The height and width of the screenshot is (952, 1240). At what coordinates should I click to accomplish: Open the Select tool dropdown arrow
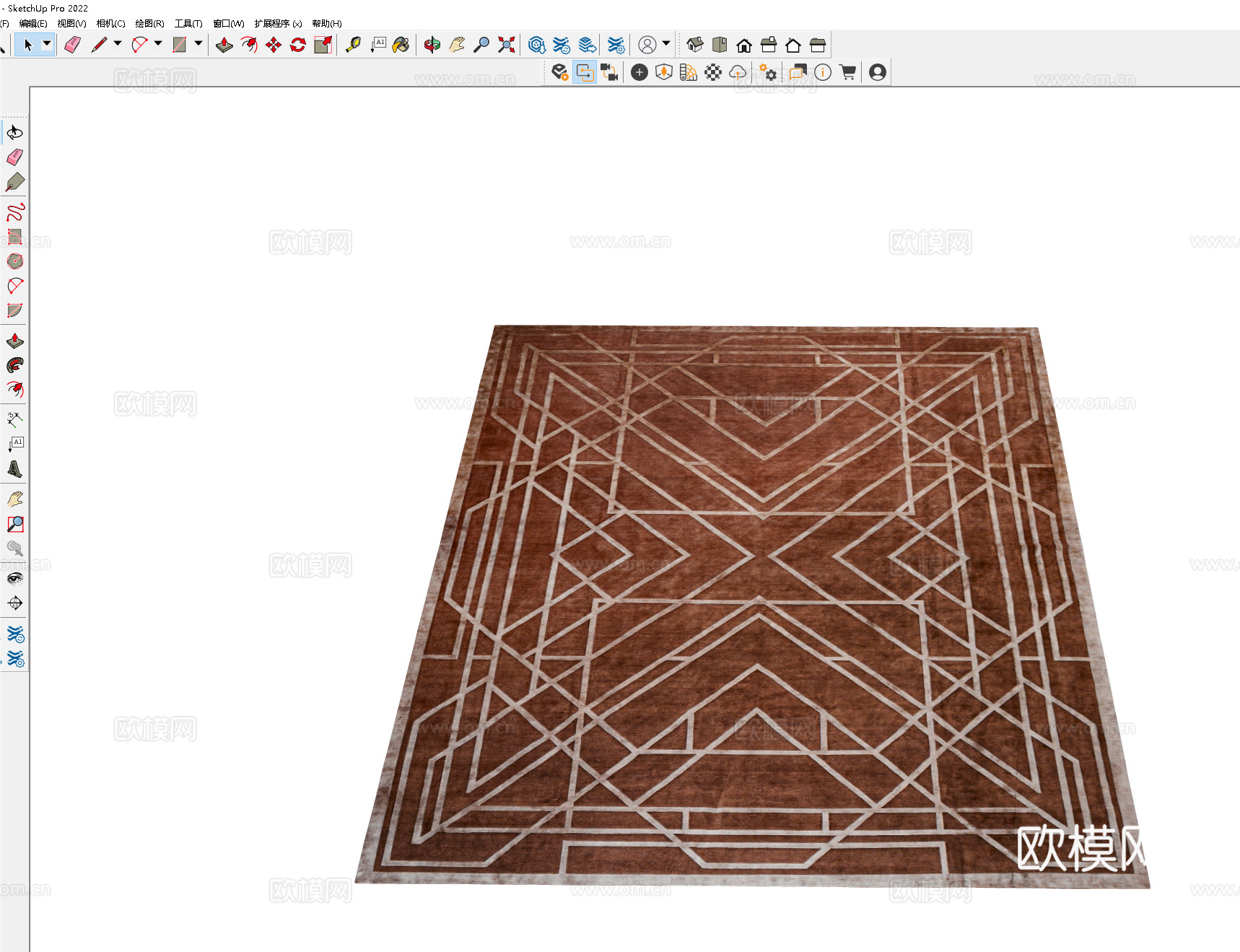[47, 44]
